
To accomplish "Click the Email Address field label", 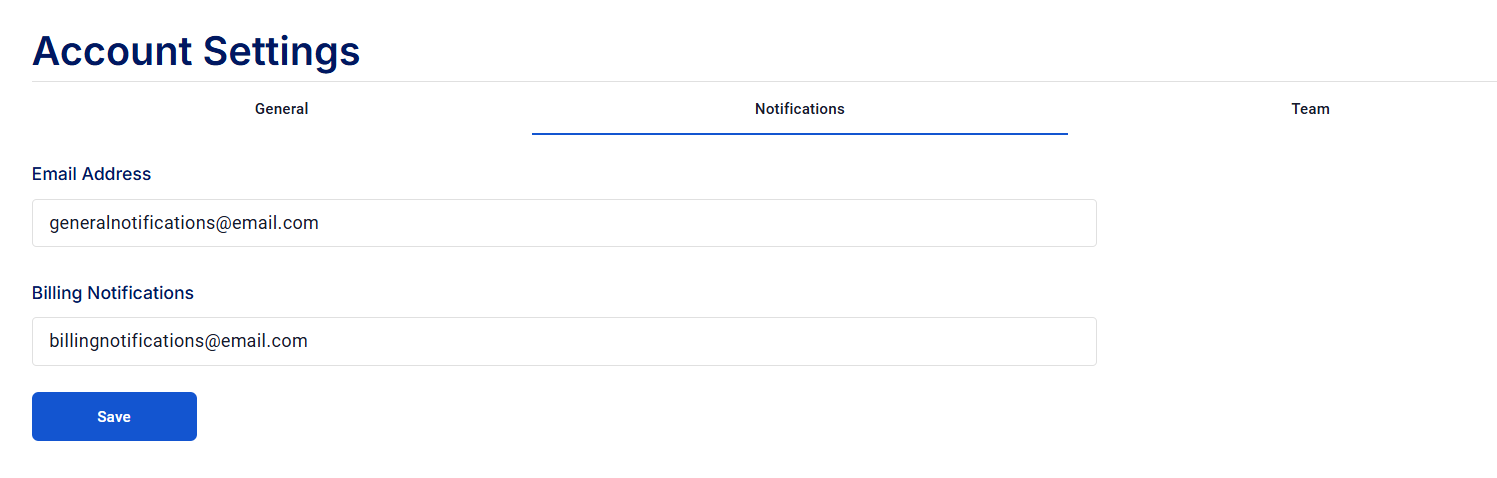I will (91, 174).
